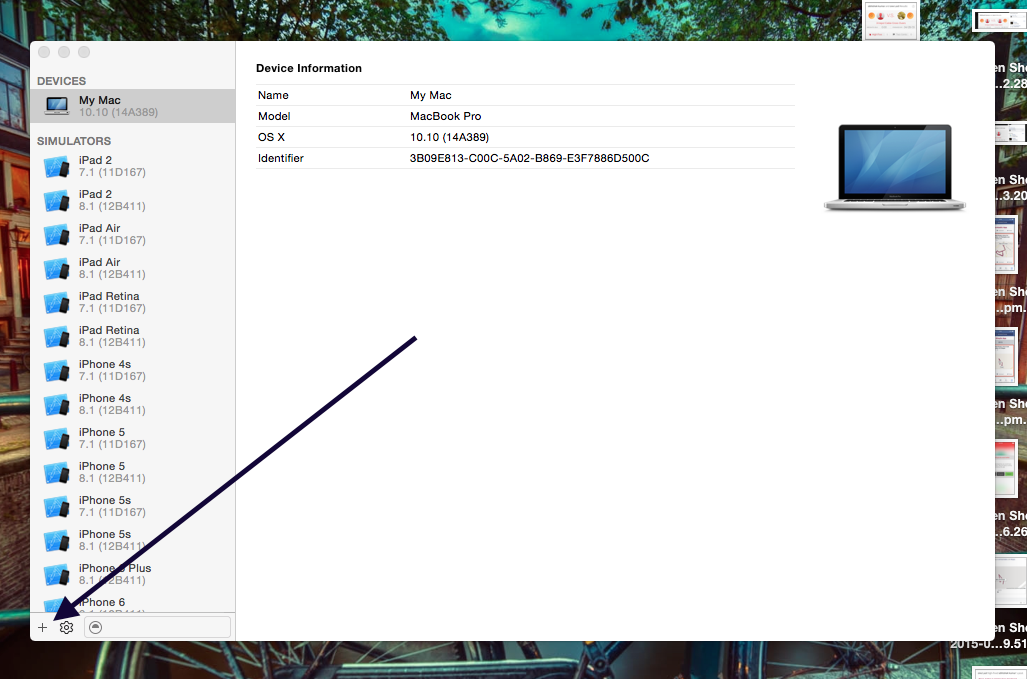
Task: Click the MacBook Pro device image
Action: point(895,168)
